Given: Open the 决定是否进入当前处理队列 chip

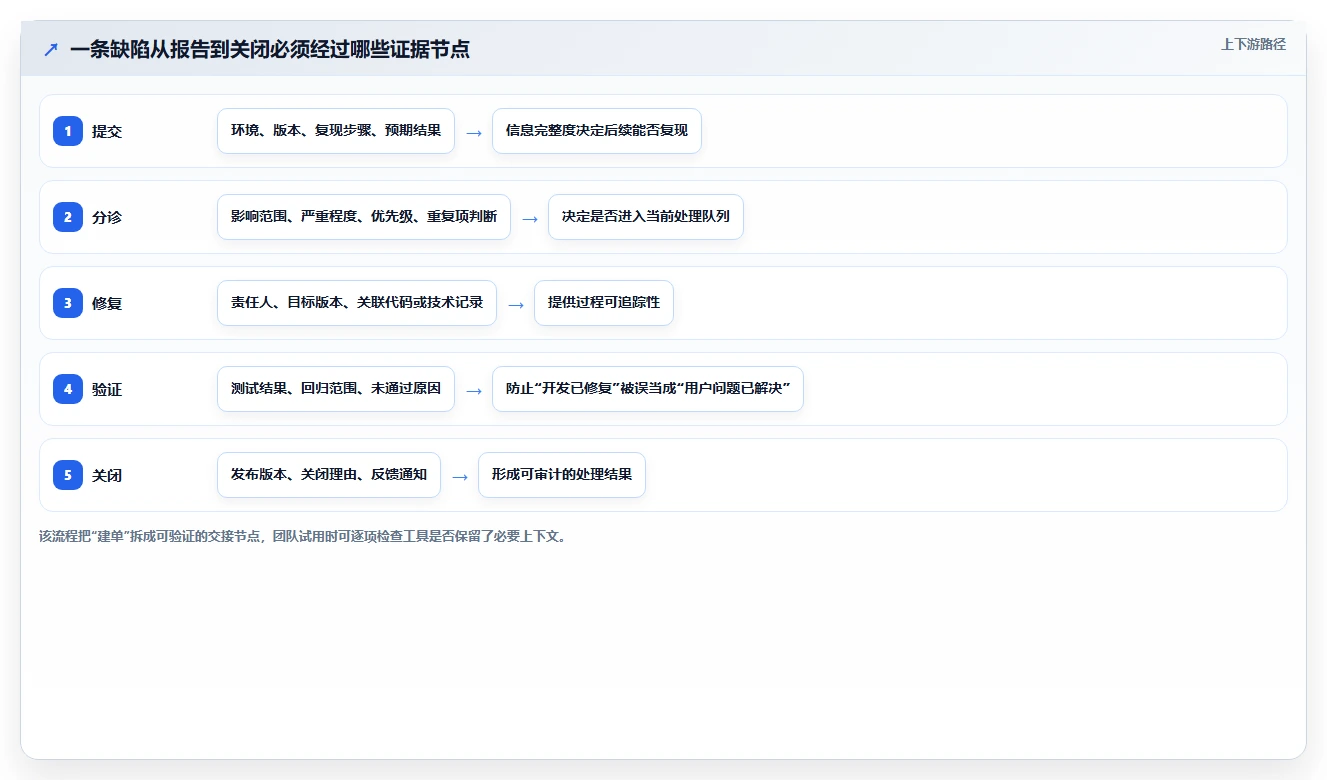Looking at the screenshot, I should pyautogui.click(x=646, y=217).
